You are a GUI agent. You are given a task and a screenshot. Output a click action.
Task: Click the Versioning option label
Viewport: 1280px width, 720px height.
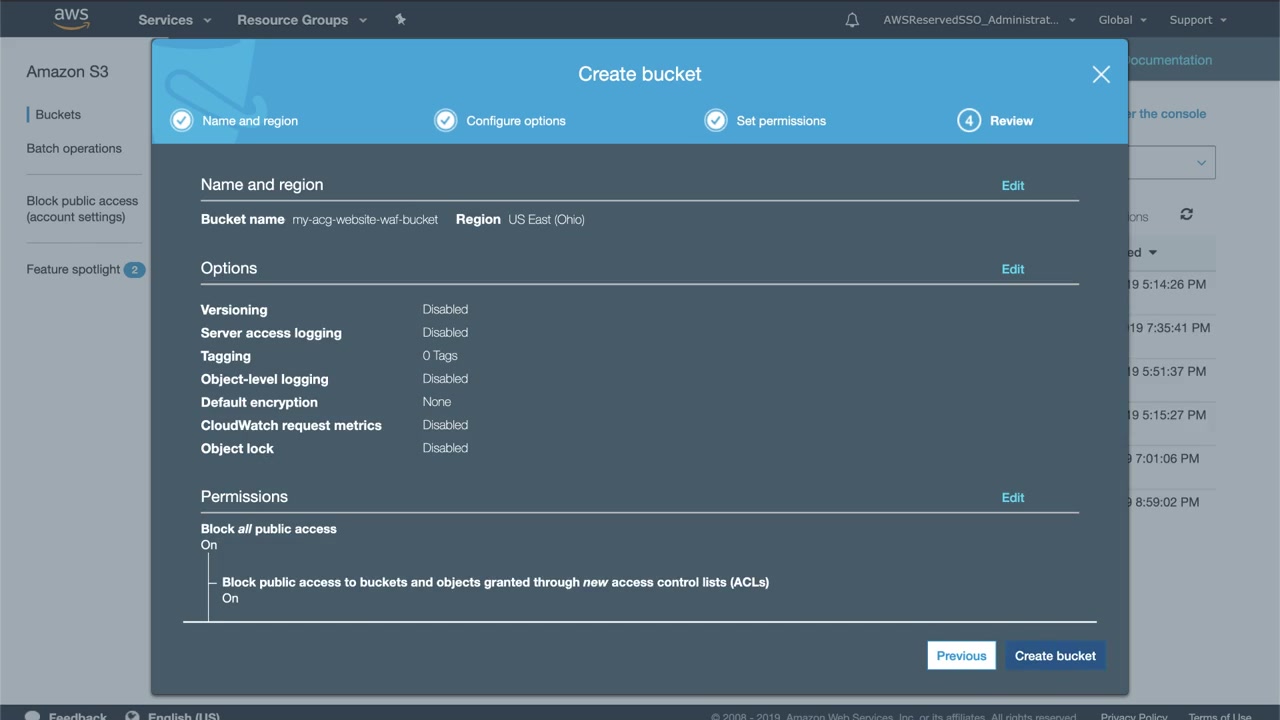click(234, 310)
